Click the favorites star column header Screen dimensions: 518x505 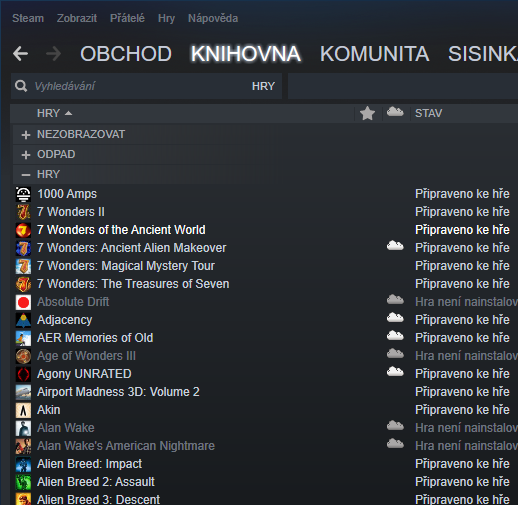(x=367, y=113)
